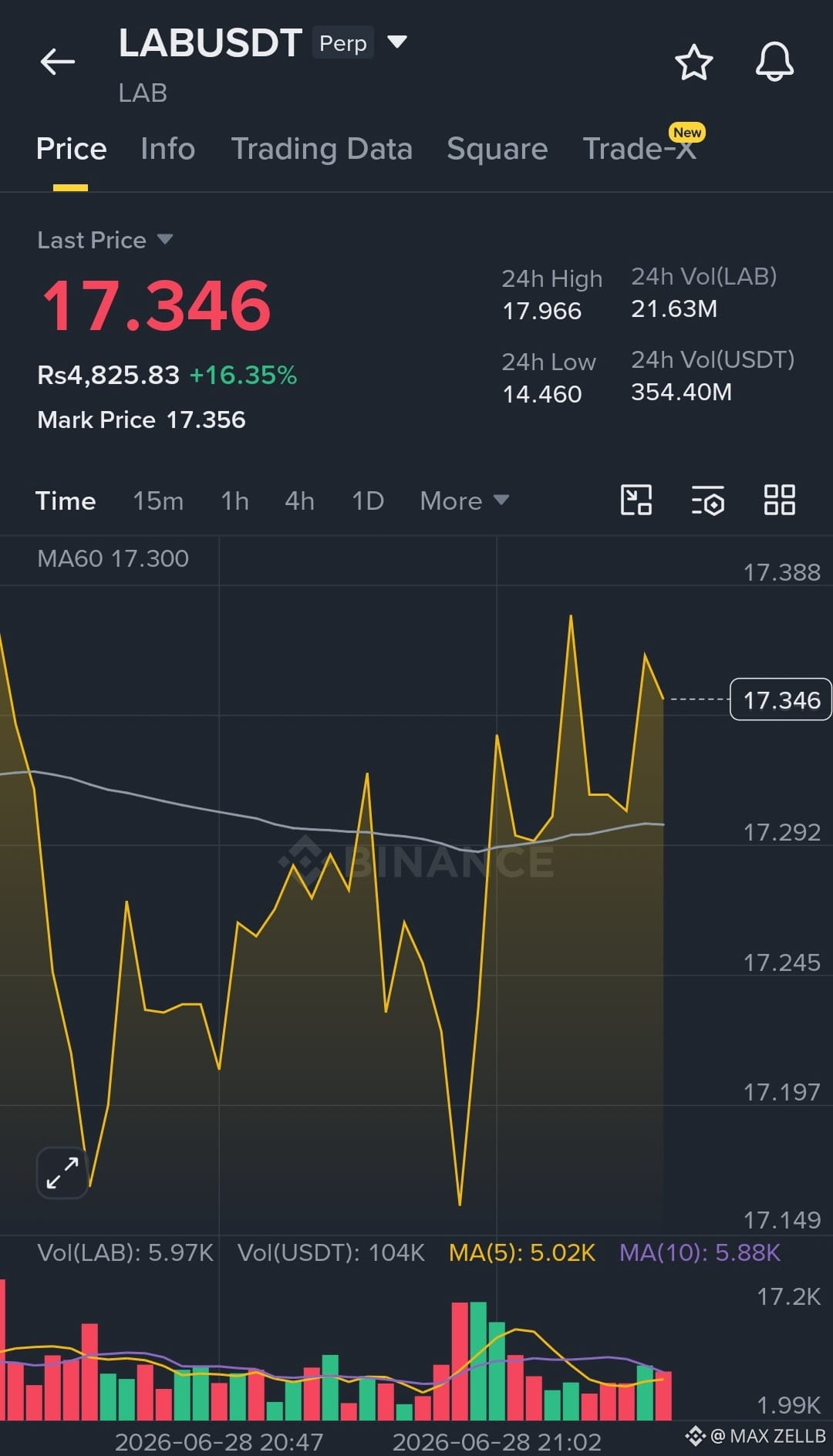Tap the MA60 17.300 indicator label

[113, 558]
